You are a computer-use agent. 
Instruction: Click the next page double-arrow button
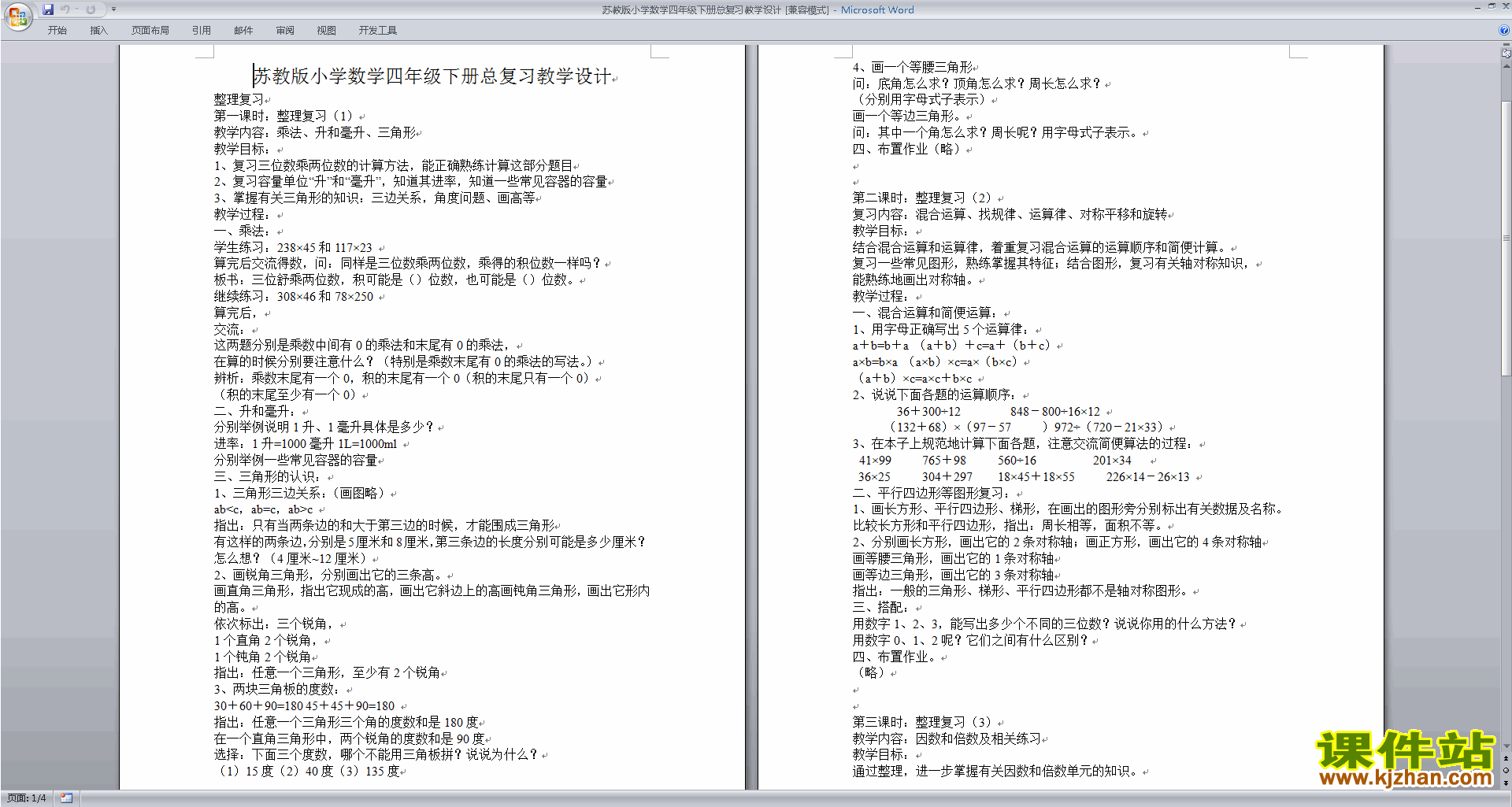(x=1506, y=783)
